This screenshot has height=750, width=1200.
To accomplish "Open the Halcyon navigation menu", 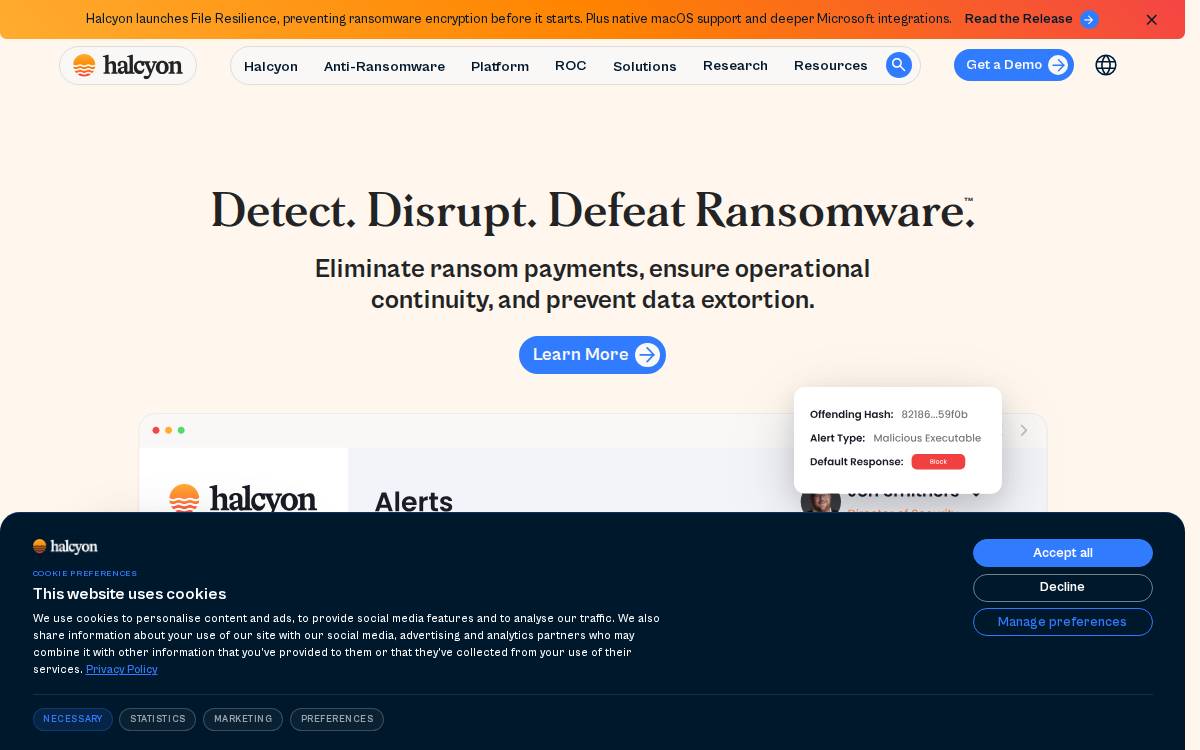I will coord(271,66).
